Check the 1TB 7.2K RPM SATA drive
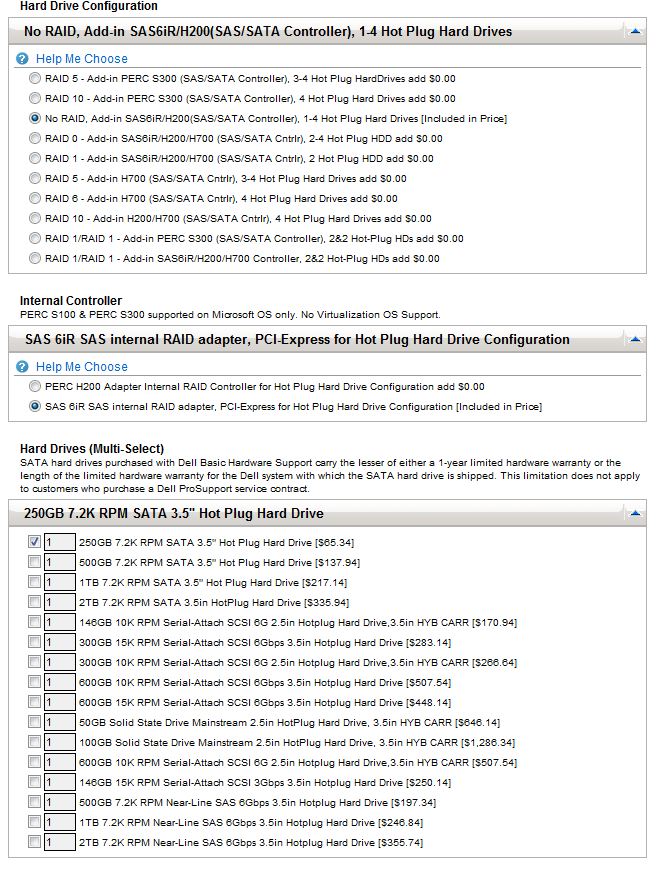The width and height of the screenshot is (662, 873). (x=35, y=582)
